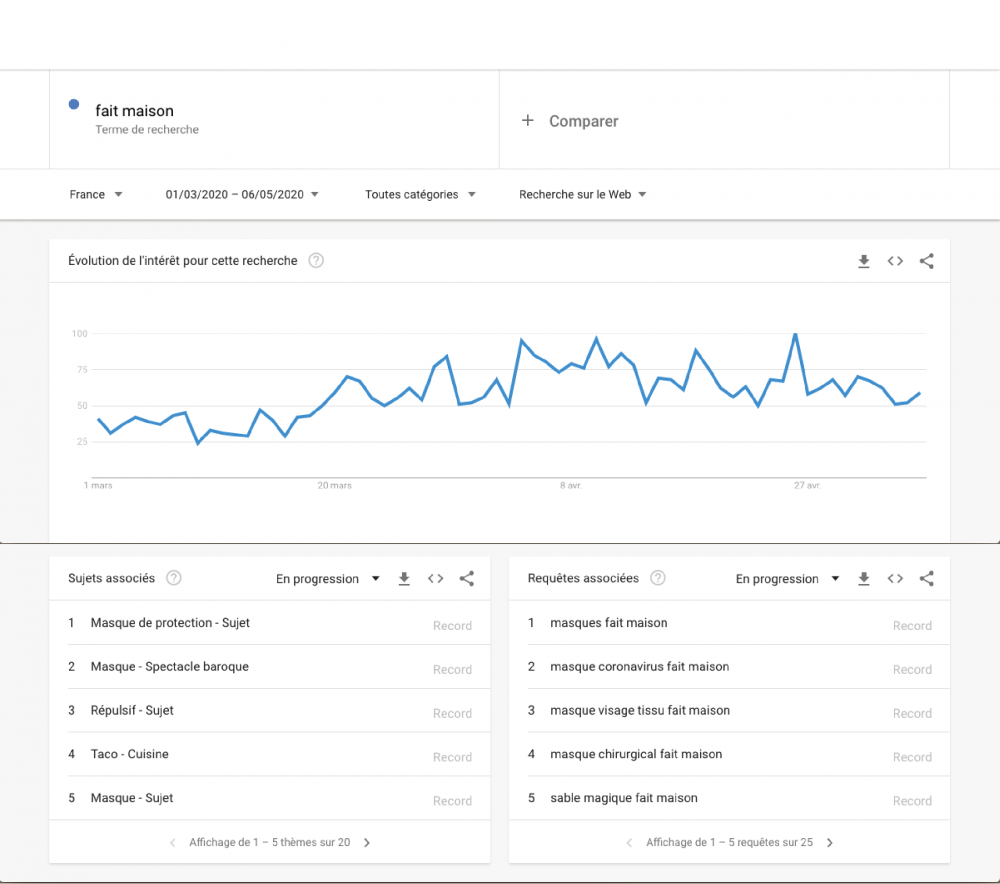
Task: Open topic Masque de protection - Sujet
Action: click(x=170, y=622)
